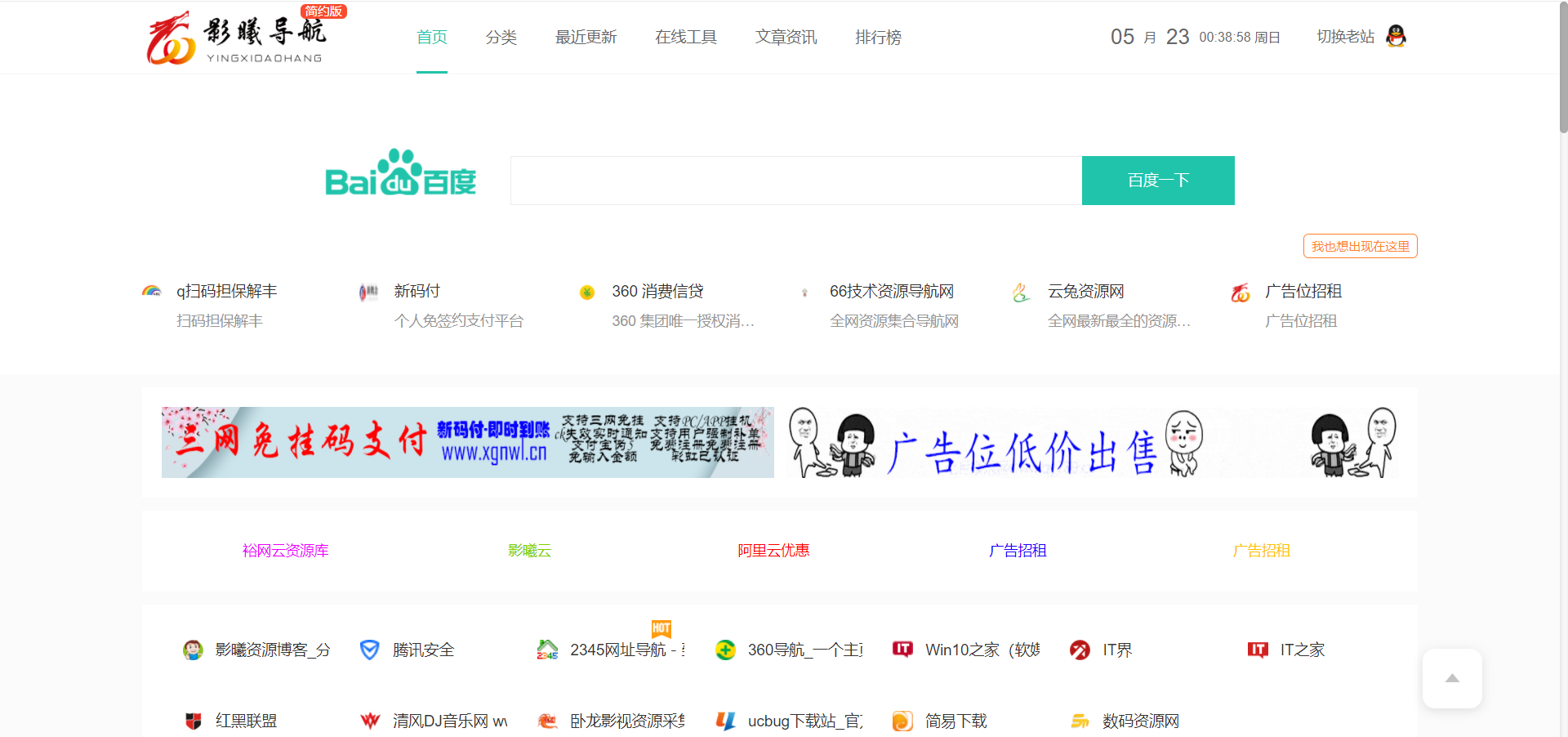Open the IT界 link
Viewport: 1568px width, 737px height.
tap(1117, 650)
